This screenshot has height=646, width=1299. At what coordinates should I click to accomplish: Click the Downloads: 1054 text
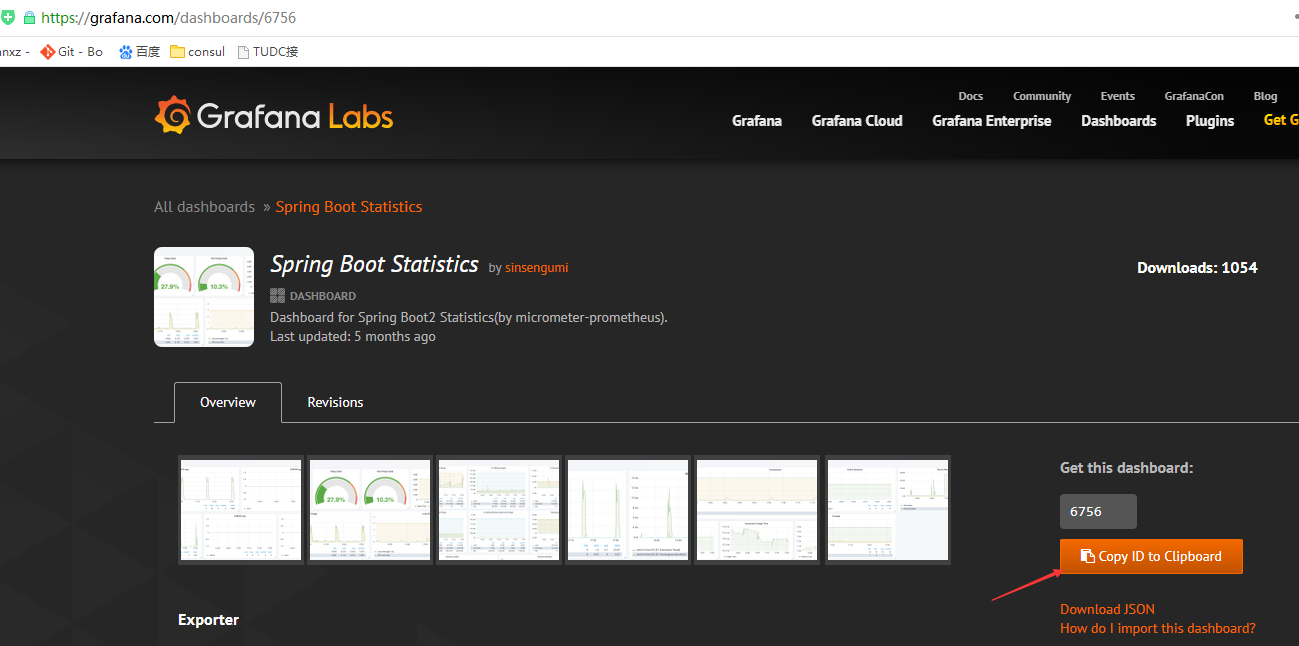1197,268
